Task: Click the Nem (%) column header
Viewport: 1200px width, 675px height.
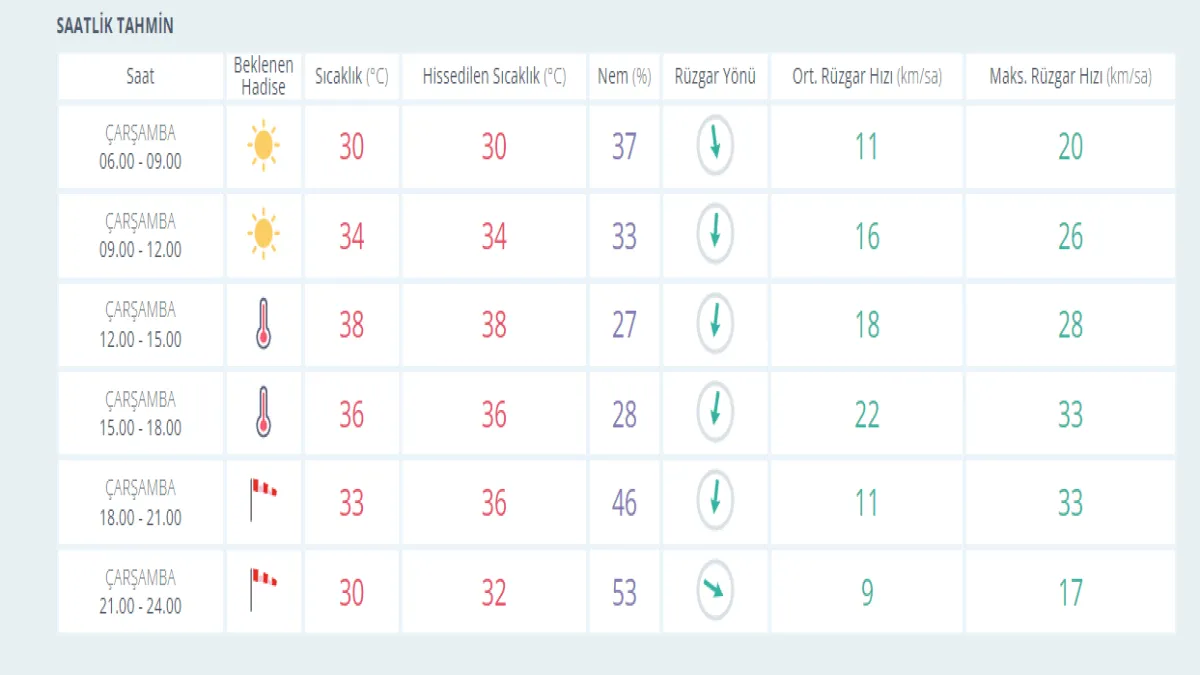Action: pyautogui.click(x=624, y=76)
